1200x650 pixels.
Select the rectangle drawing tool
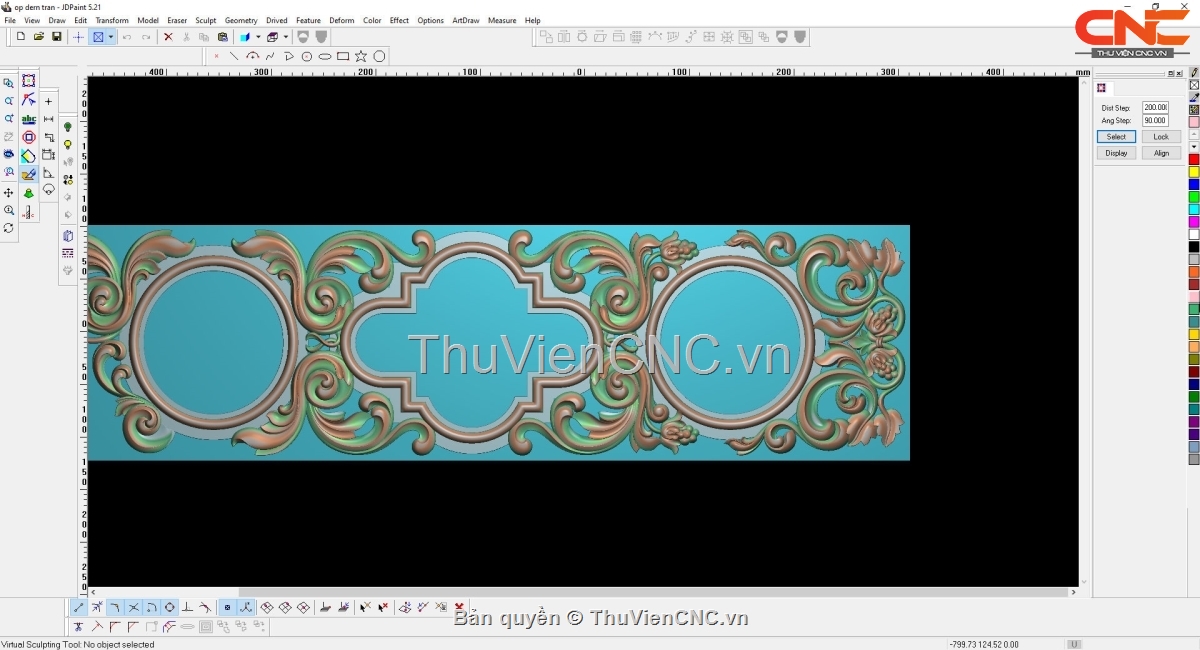click(343, 57)
